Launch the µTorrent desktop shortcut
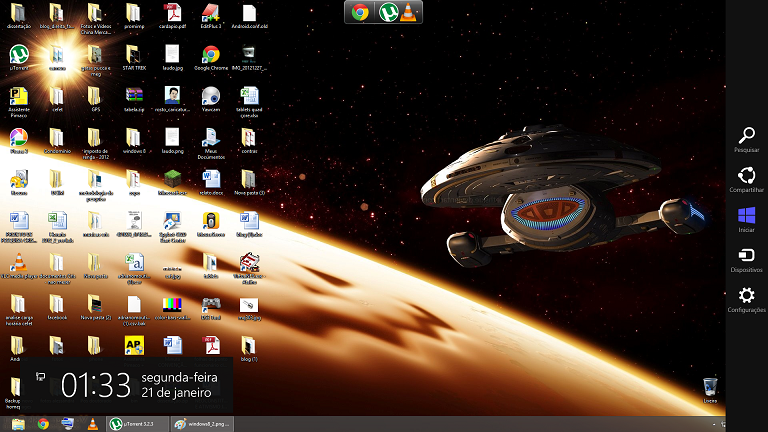 [x=19, y=58]
